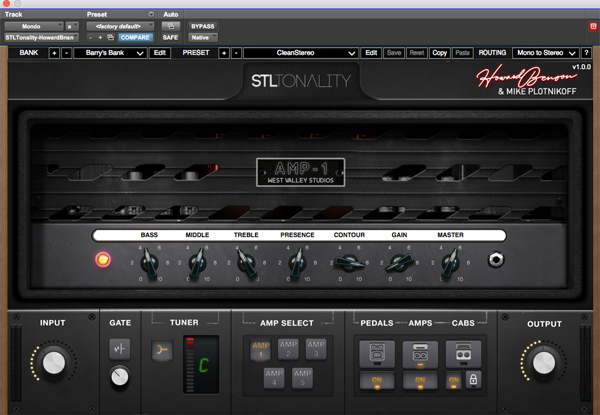This screenshot has width=600, height=415.
Task: Click the Master knob
Action: (x=450, y=263)
